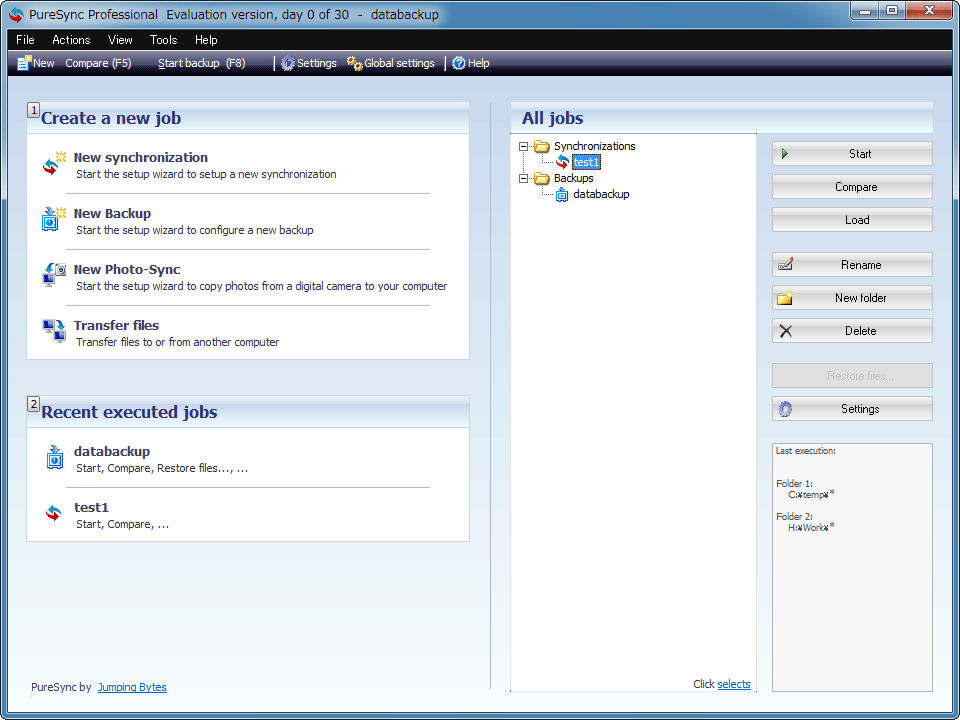Click databackup icon in All jobs tree
This screenshot has height=720, width=960.
562,195
